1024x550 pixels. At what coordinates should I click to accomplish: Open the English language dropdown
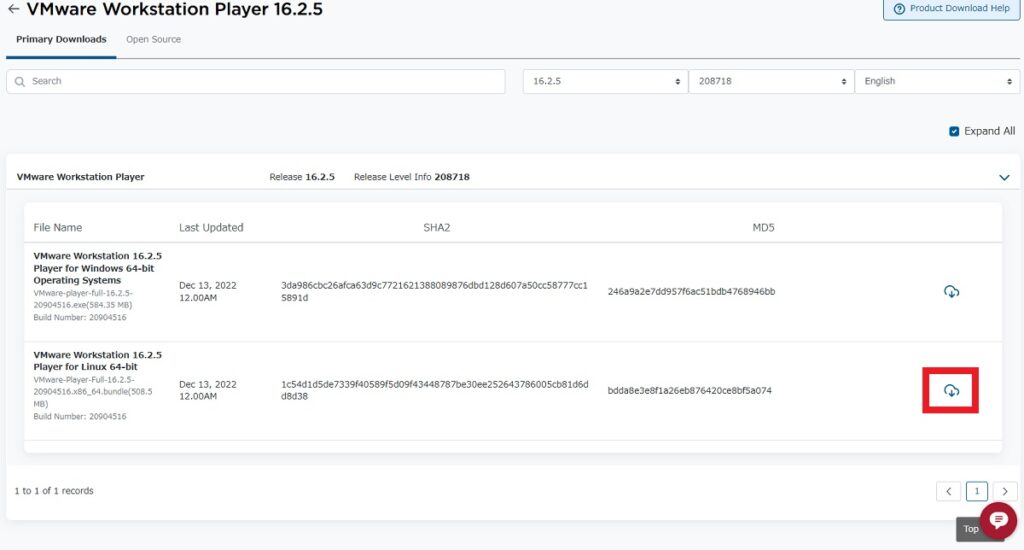click(937, 82)
